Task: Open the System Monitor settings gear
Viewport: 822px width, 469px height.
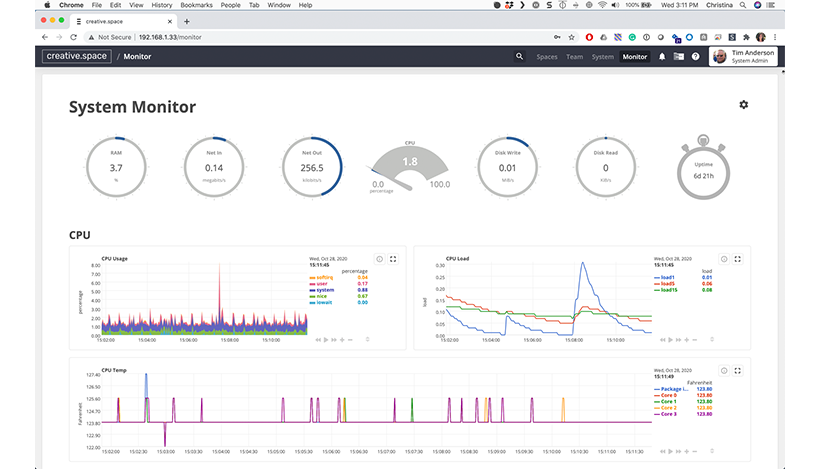Action: 743,105
